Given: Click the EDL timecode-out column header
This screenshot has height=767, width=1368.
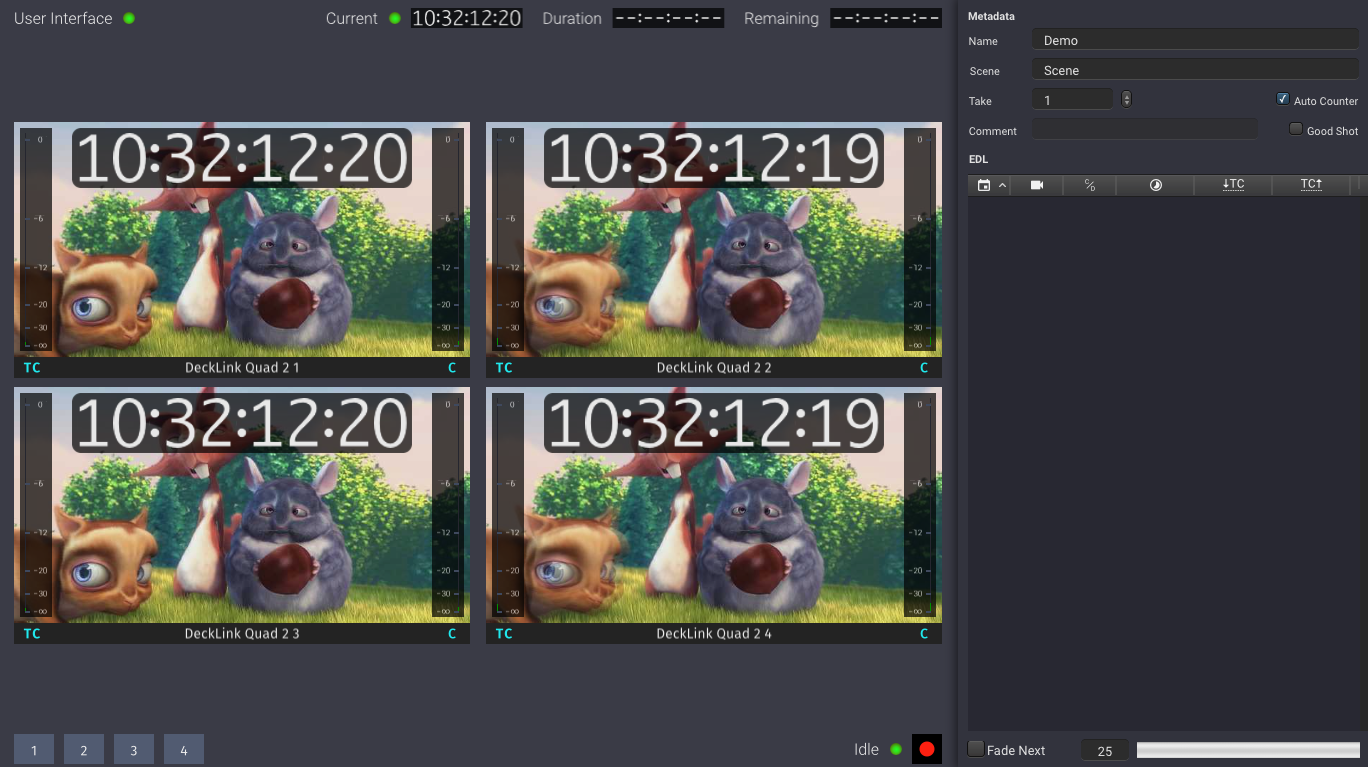Looking at the screenshot, I should pos(1311,185).
